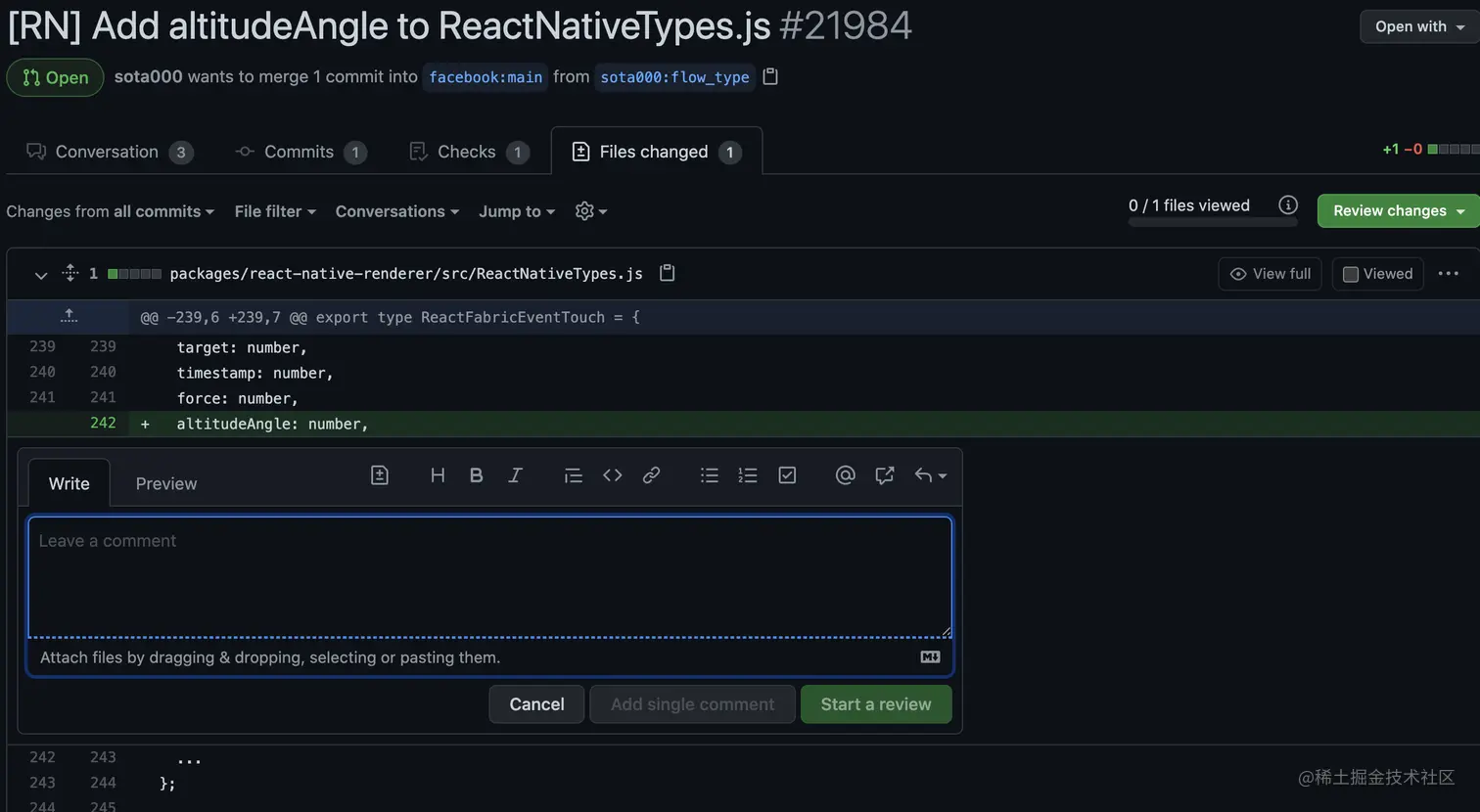Click the attach files drop zone text
1480x812 pixels.
pos(270,657)
